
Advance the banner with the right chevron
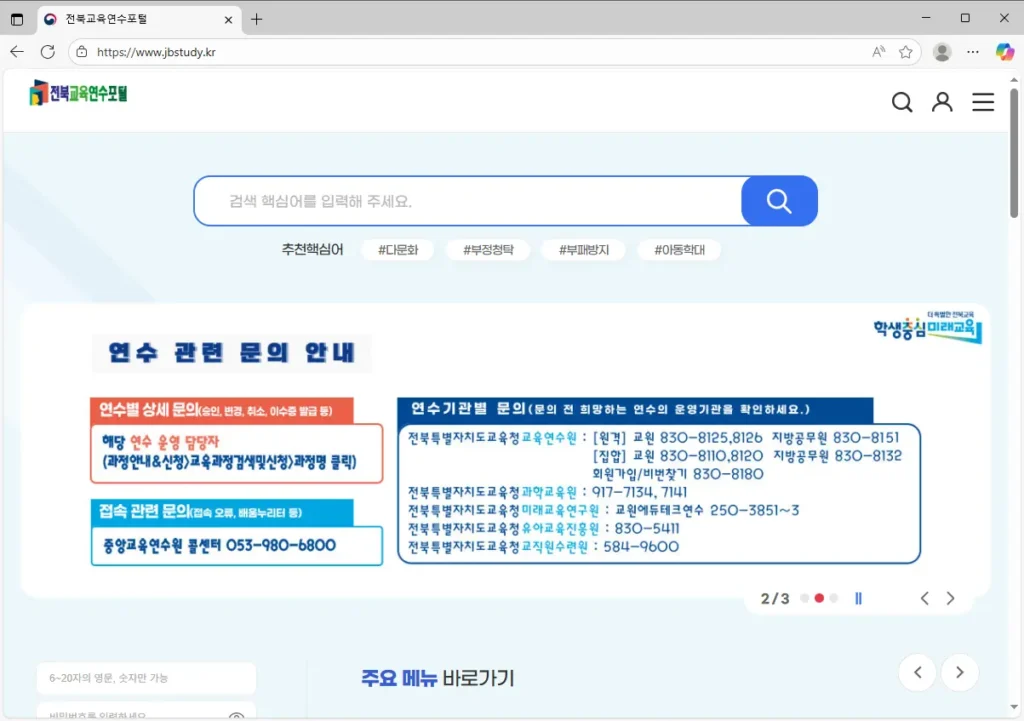[950, 597]
